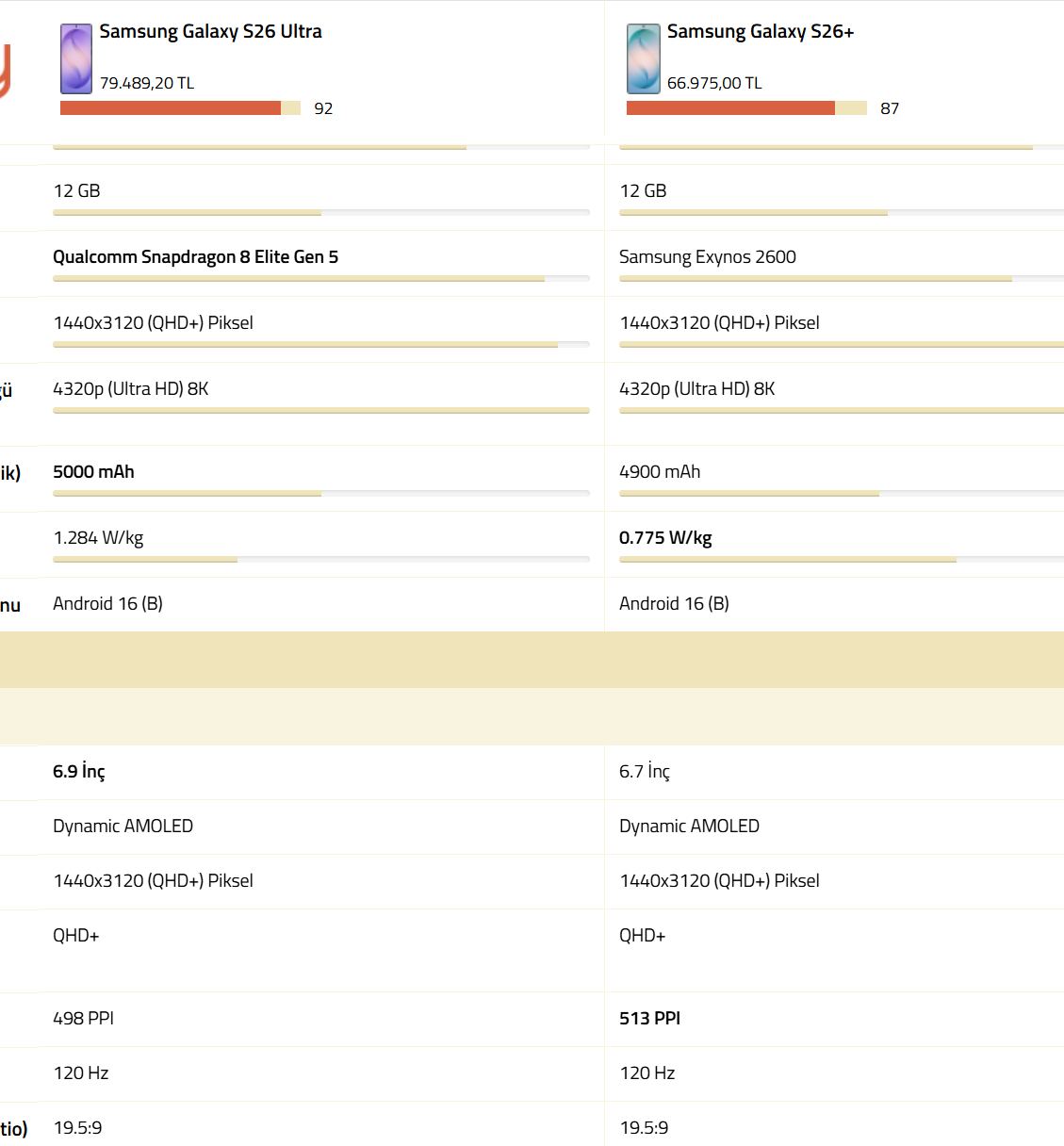1064x1146 pixels.
Task: Click S26 Ultra QHD+ value
Action: tap(75, 935)
